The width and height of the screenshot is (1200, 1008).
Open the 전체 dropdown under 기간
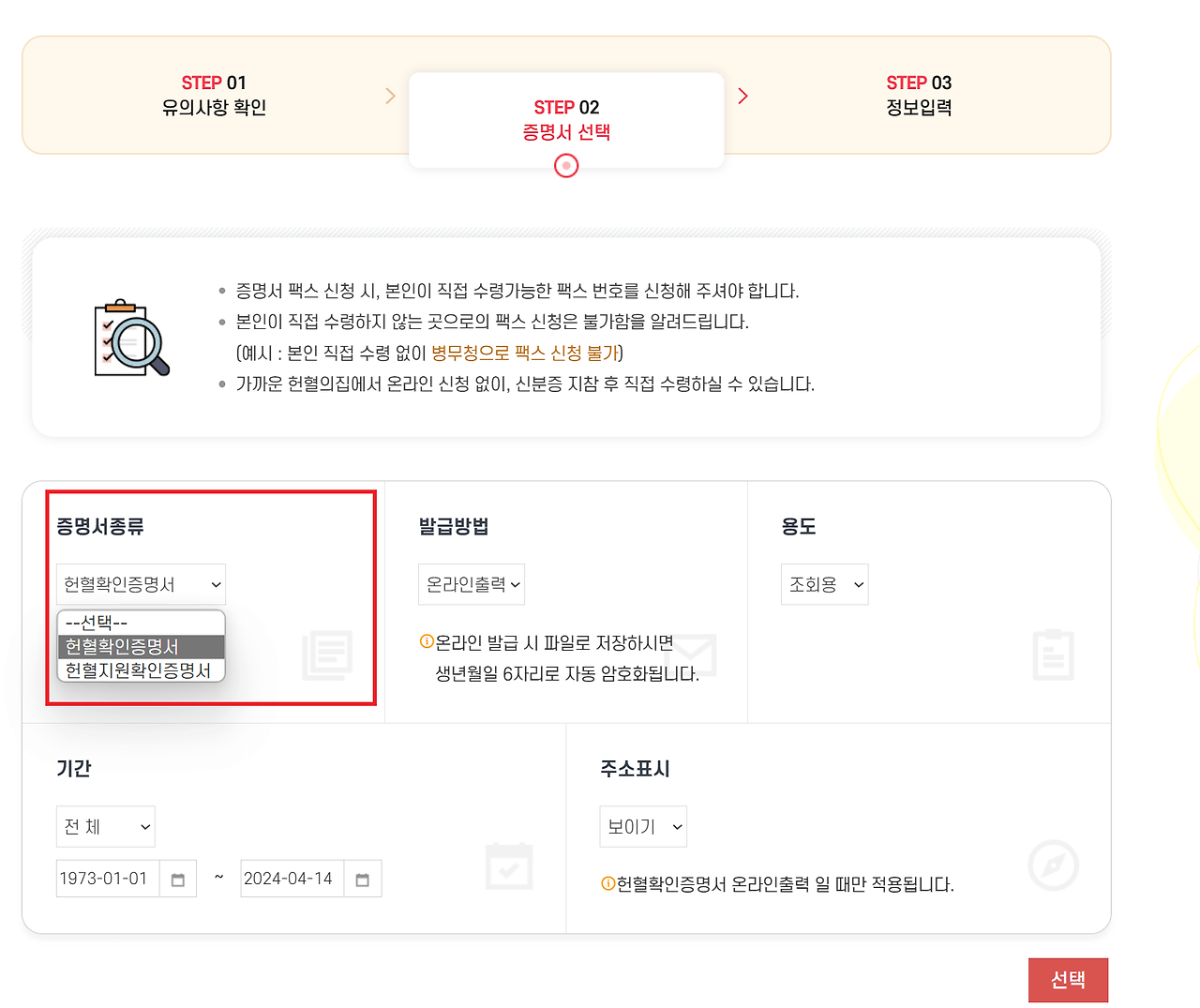pos(105,826)
